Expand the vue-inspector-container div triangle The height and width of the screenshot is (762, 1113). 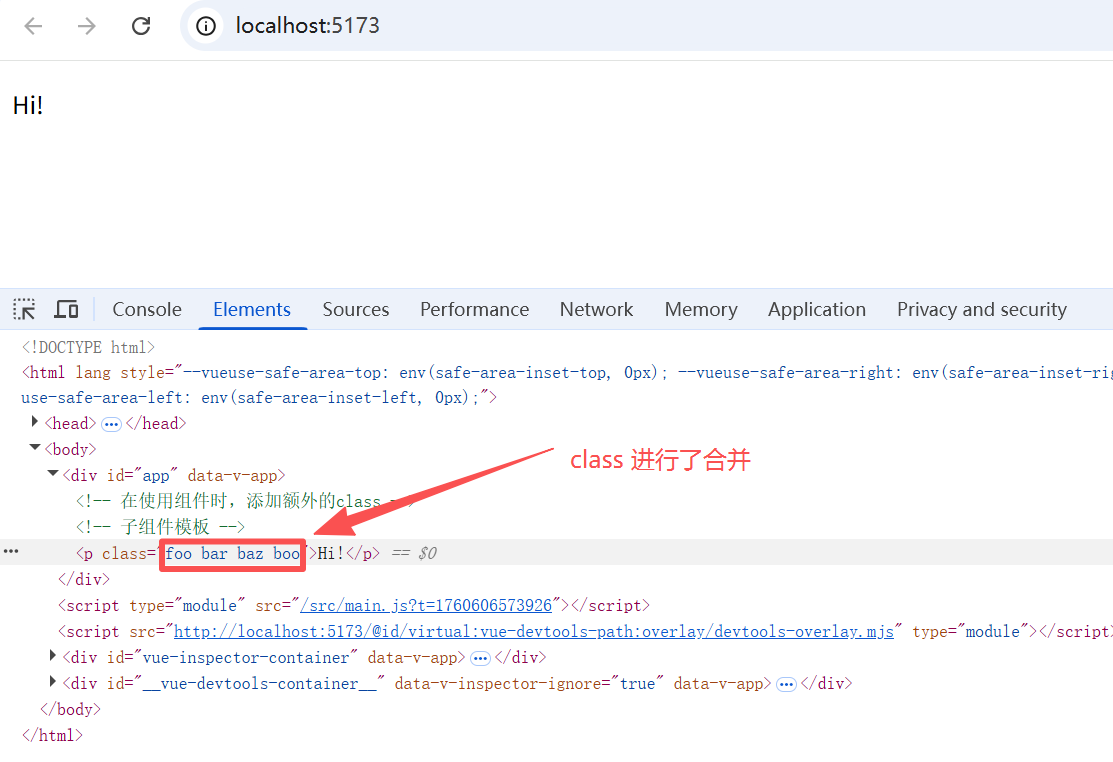click(53, 656)
